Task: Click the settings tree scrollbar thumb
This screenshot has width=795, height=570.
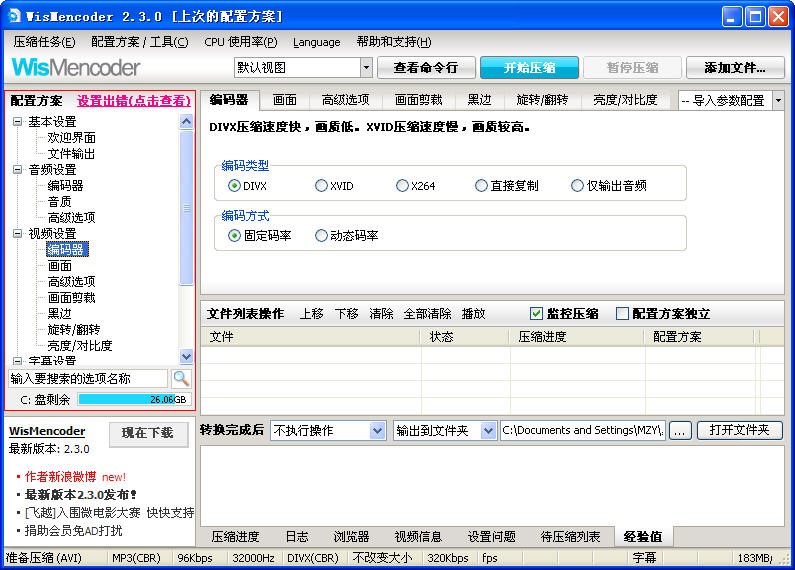Action: coord(187,208)
